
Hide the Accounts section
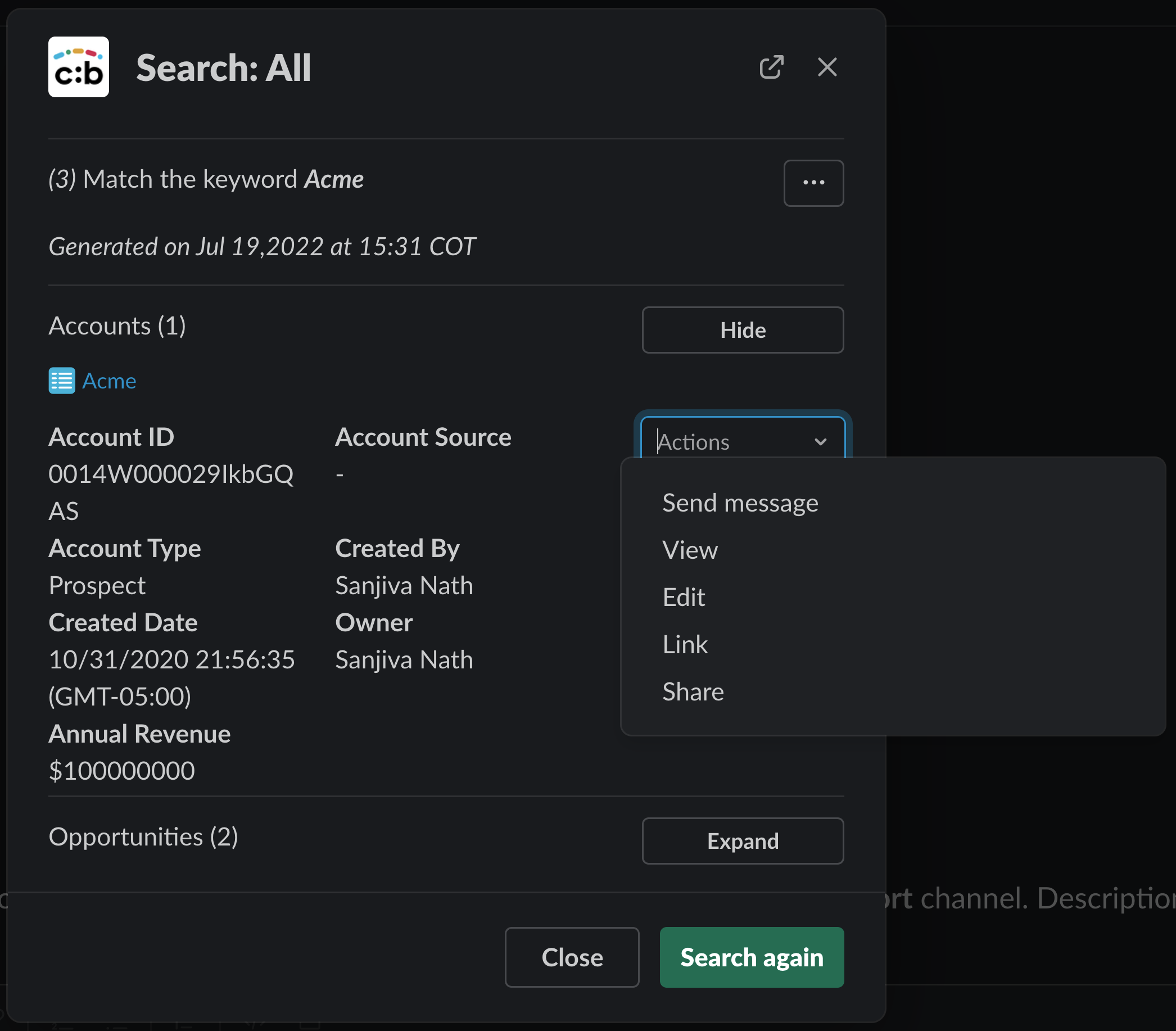(x=742, y=329)
